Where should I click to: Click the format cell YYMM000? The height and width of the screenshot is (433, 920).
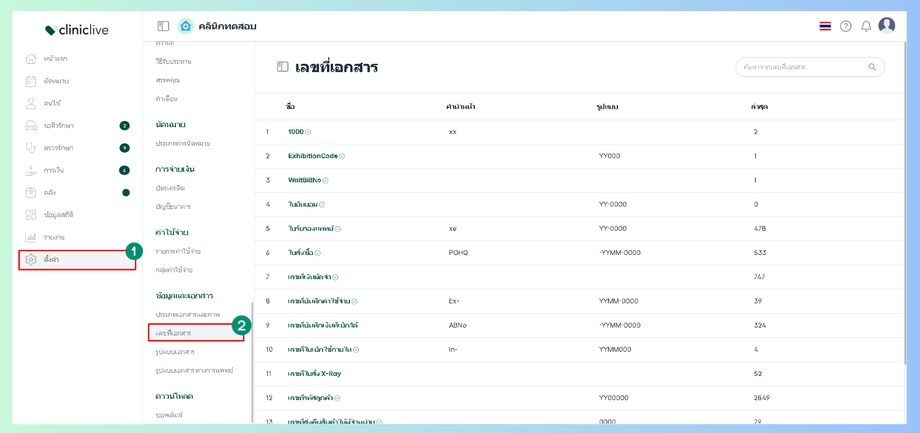pyautogui.click(x=615, y=349)
